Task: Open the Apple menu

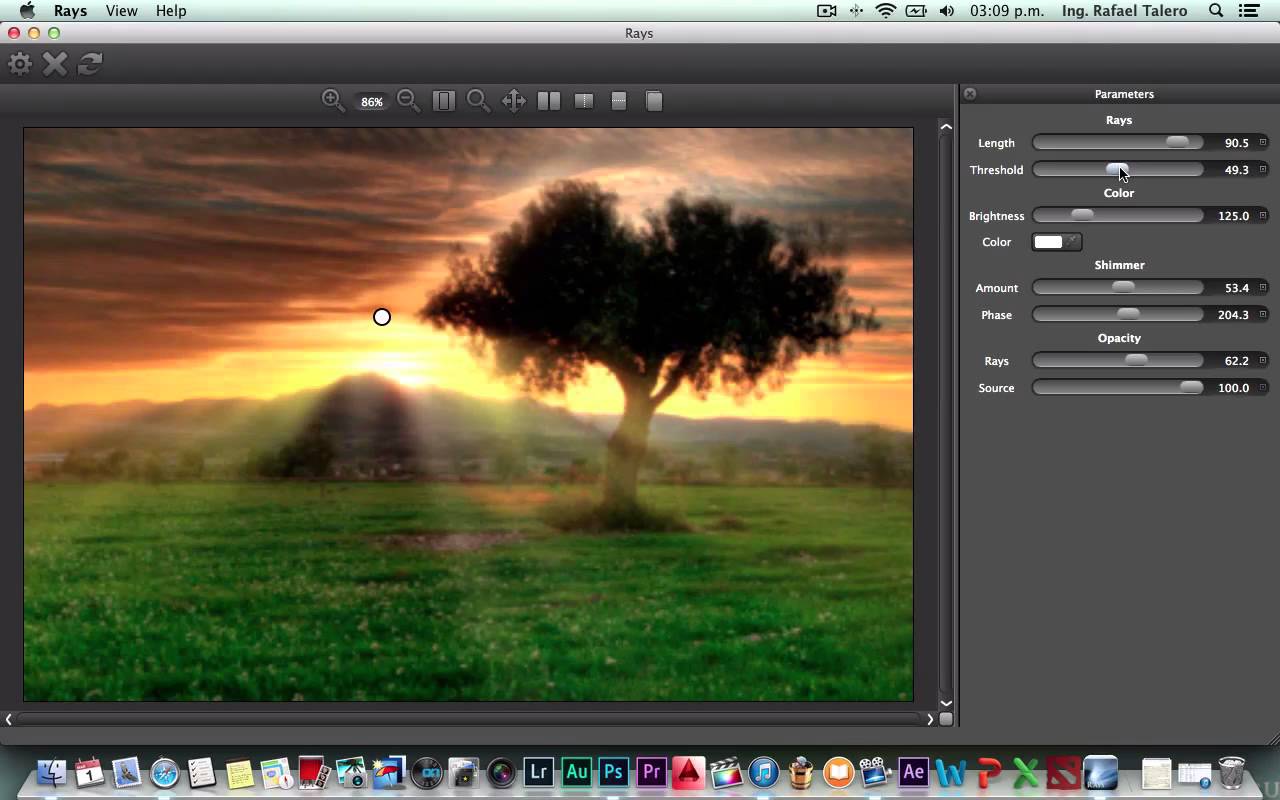Action: click(27, 11)
